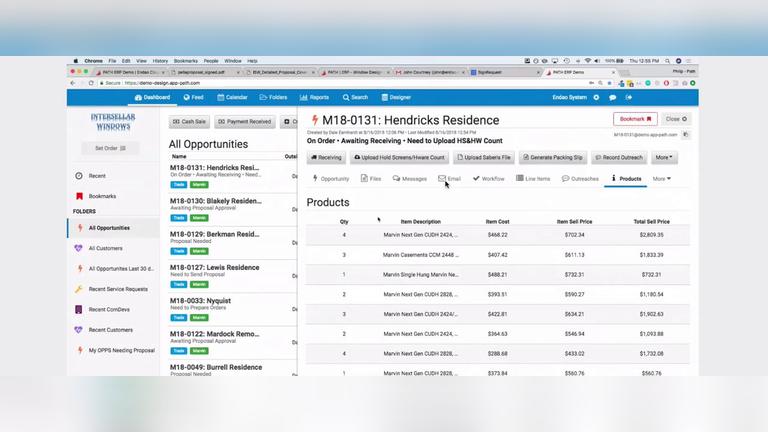Open the settings gear beside Endao System
This screenshot has height=432, width=768.
(596, 97)
